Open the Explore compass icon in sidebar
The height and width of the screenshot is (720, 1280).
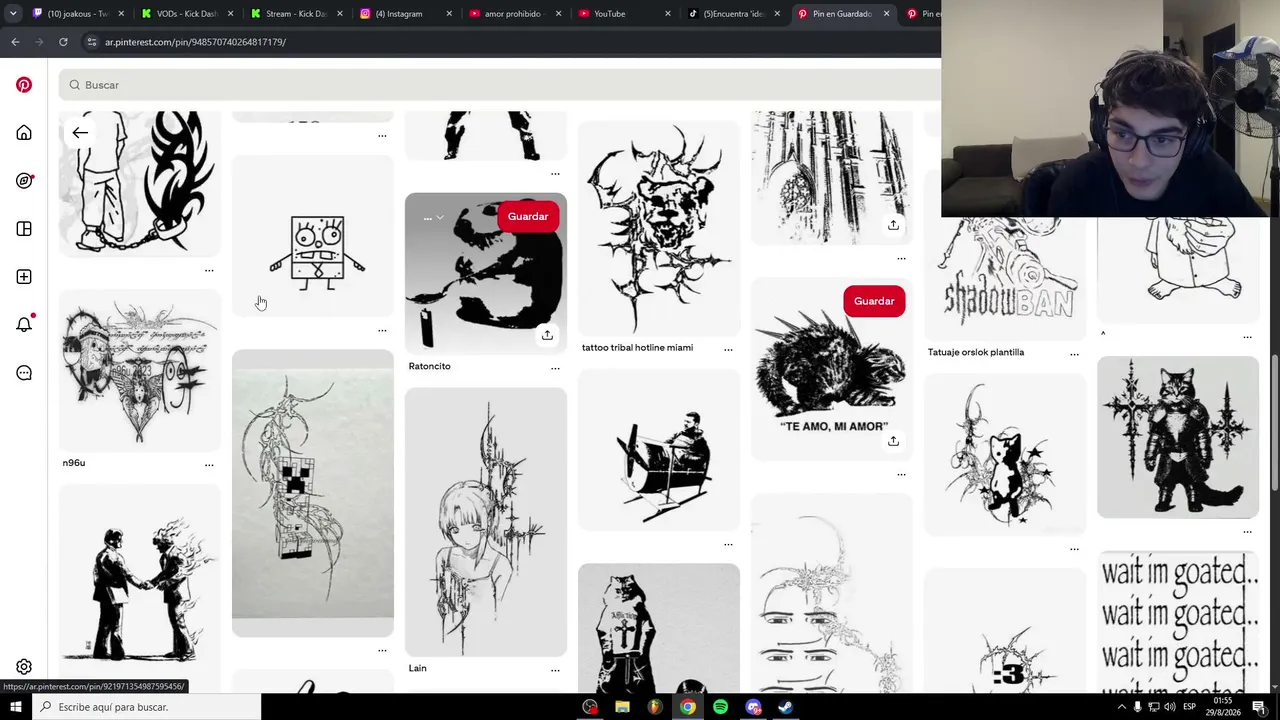tap(24, 181)
